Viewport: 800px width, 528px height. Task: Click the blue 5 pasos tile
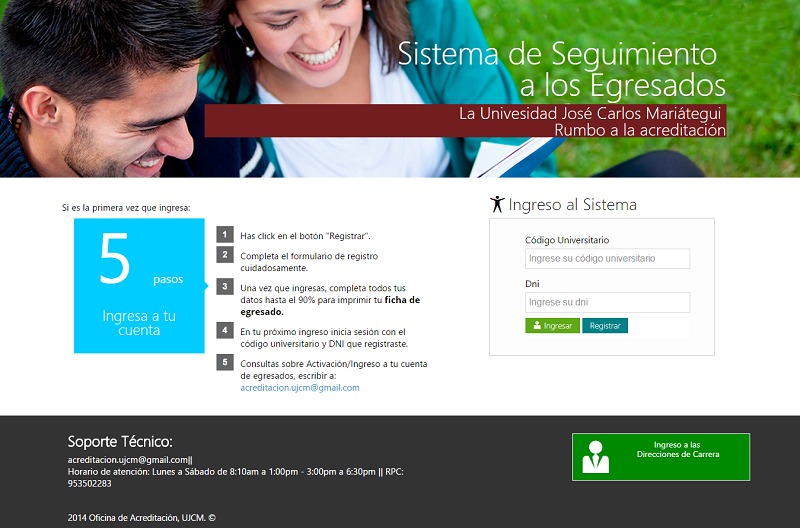point(139,286)
